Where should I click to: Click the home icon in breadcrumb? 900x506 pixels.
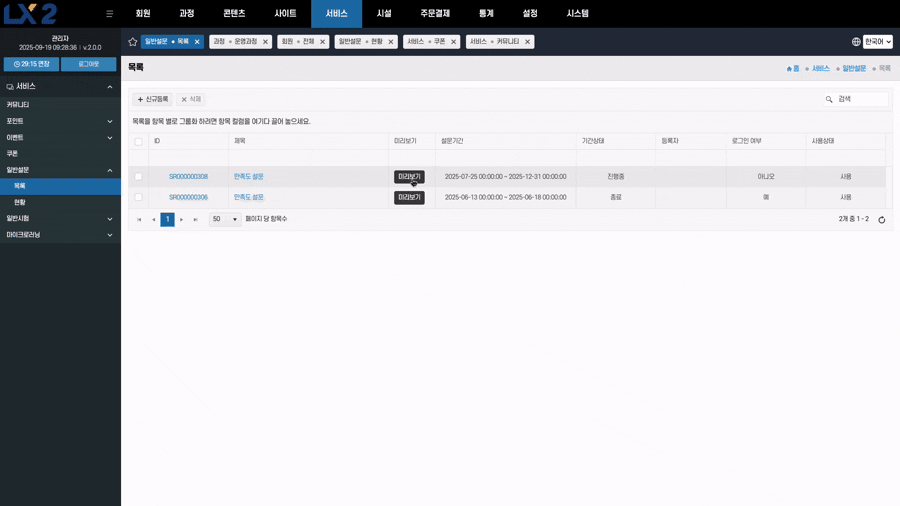pos(790,69)
